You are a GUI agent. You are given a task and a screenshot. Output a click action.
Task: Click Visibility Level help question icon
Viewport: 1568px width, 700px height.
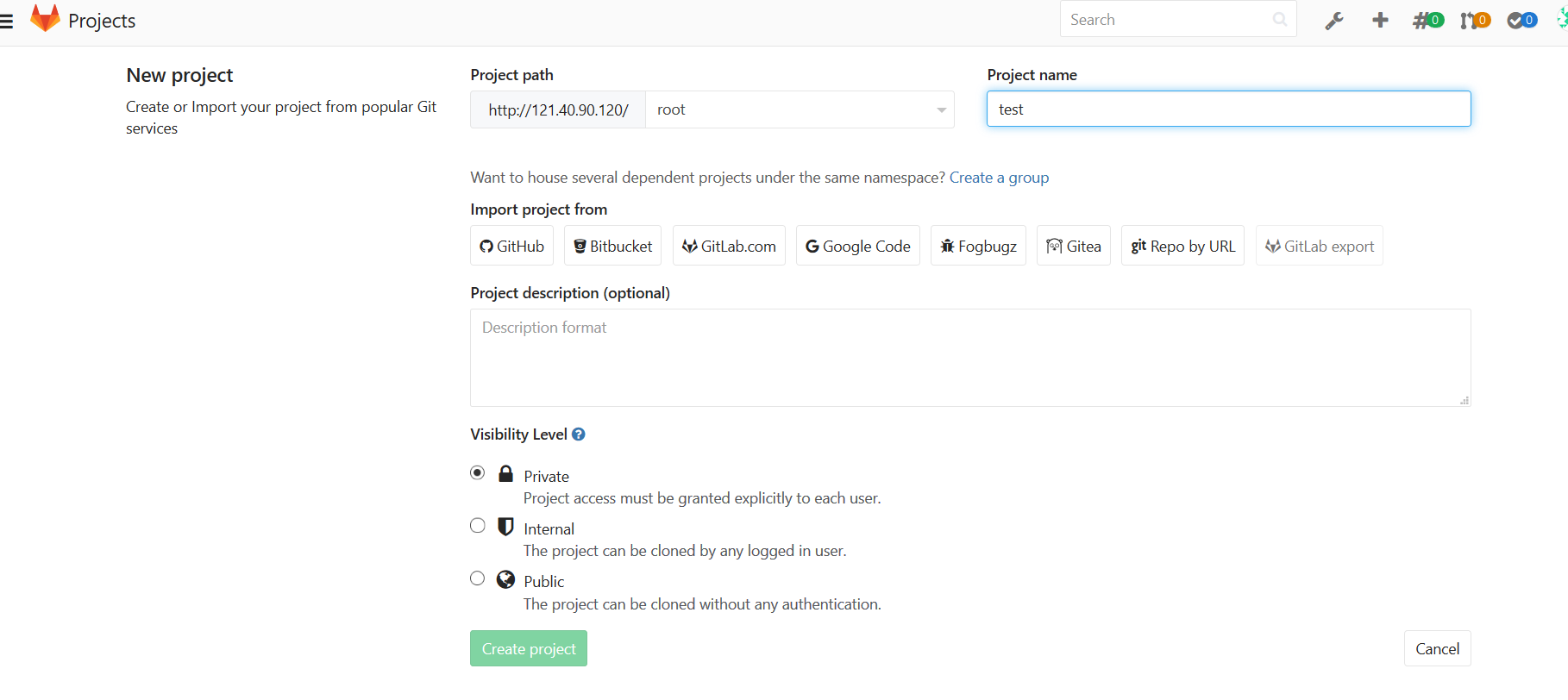point(579,434)
